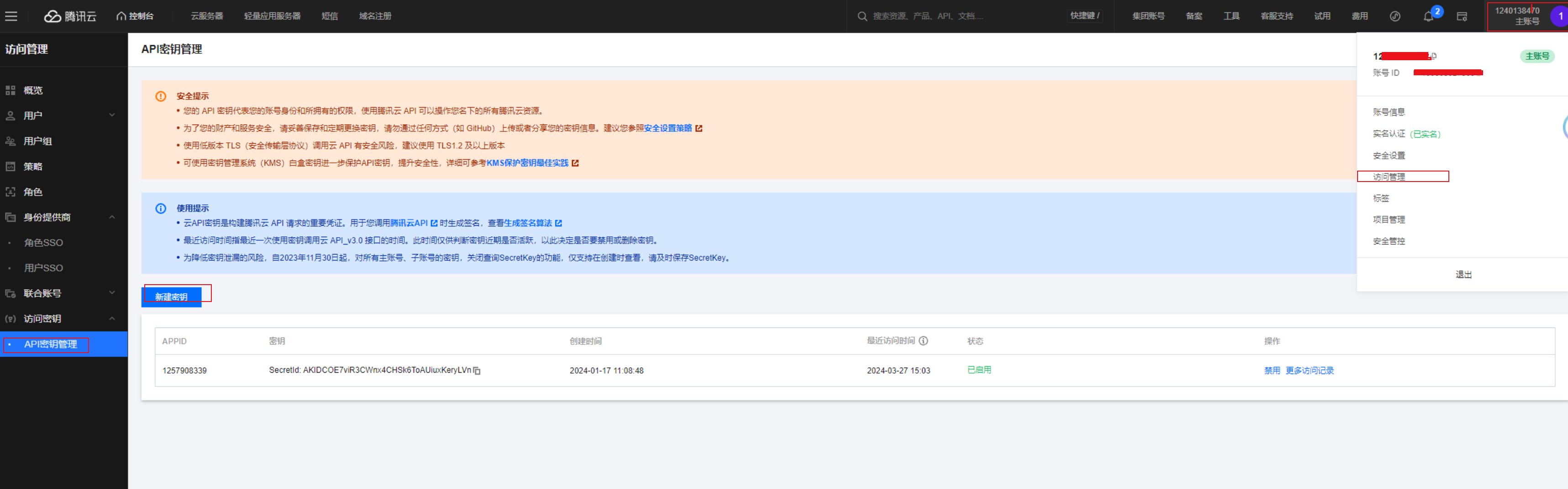
Task: Click 标签 in account menu
Action: (x=1380, y=198)
